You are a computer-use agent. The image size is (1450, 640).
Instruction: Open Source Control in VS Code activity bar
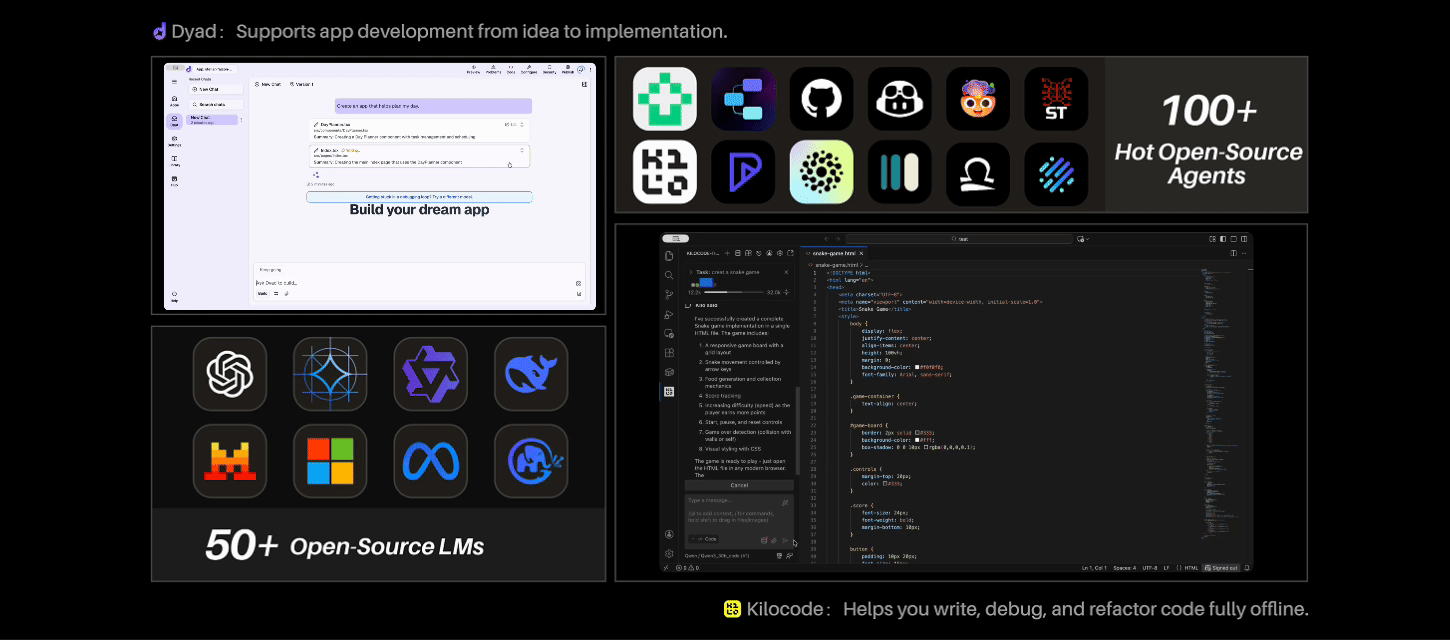pos(669,295)
